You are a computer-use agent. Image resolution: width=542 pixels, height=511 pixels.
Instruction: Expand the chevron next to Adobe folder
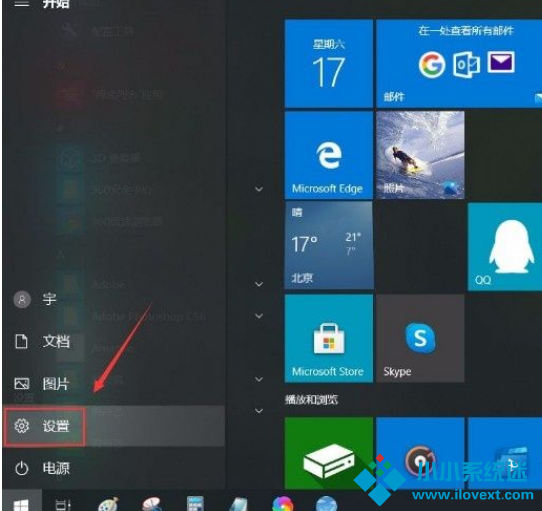(259, 284)
